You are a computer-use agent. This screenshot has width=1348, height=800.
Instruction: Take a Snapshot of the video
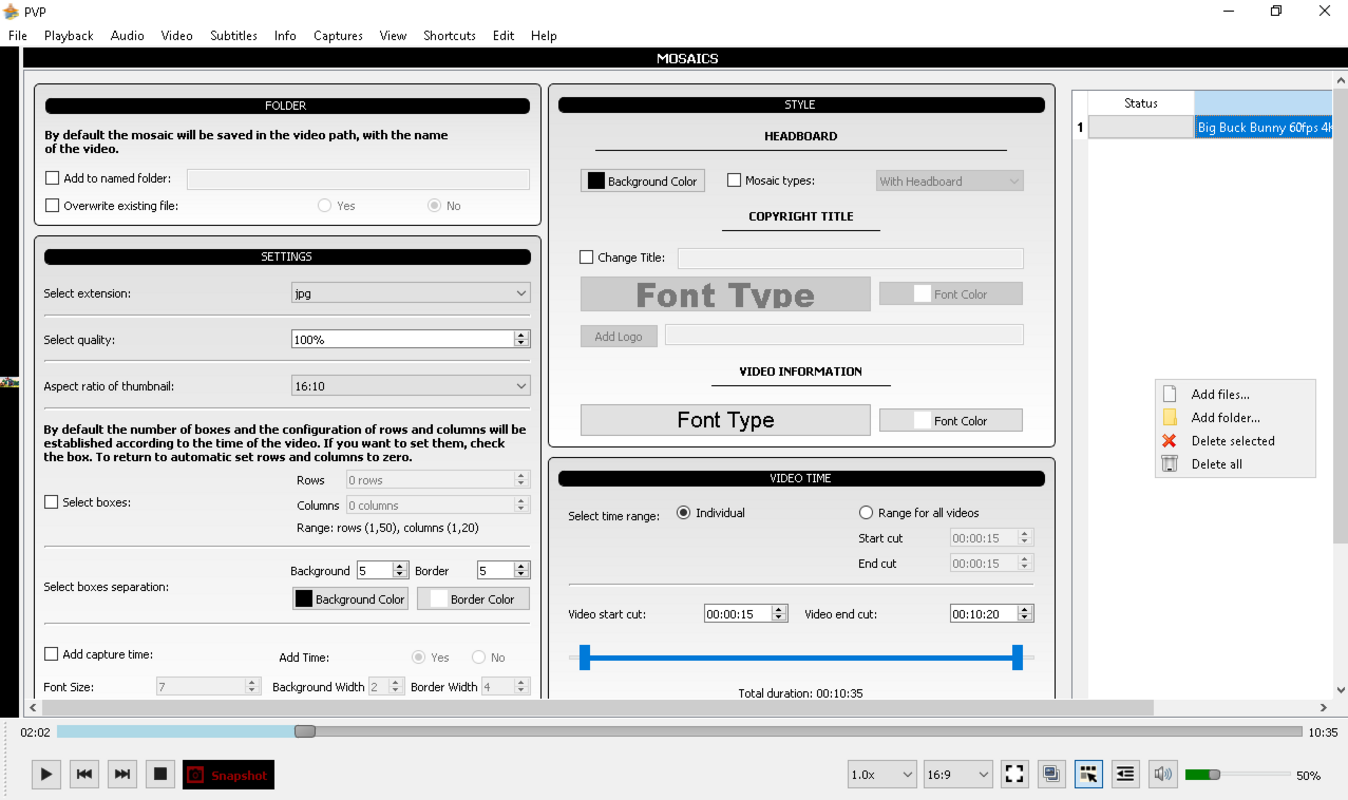[x=228, y=775]
